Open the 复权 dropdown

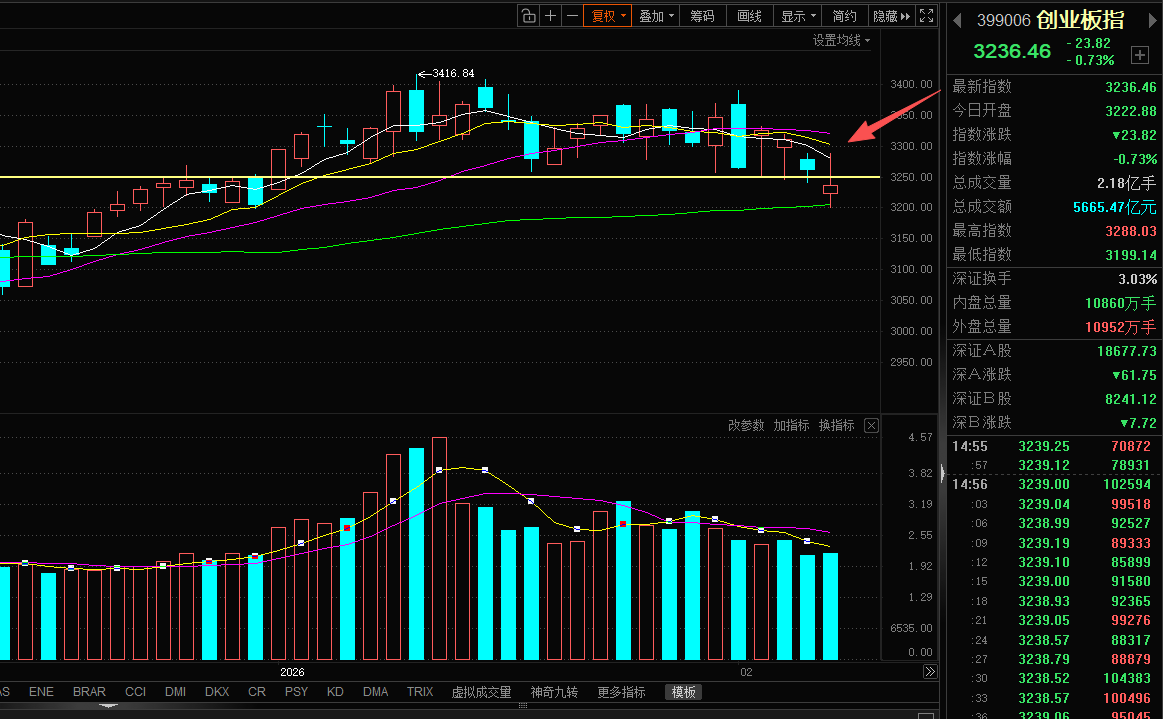[607, 16]
